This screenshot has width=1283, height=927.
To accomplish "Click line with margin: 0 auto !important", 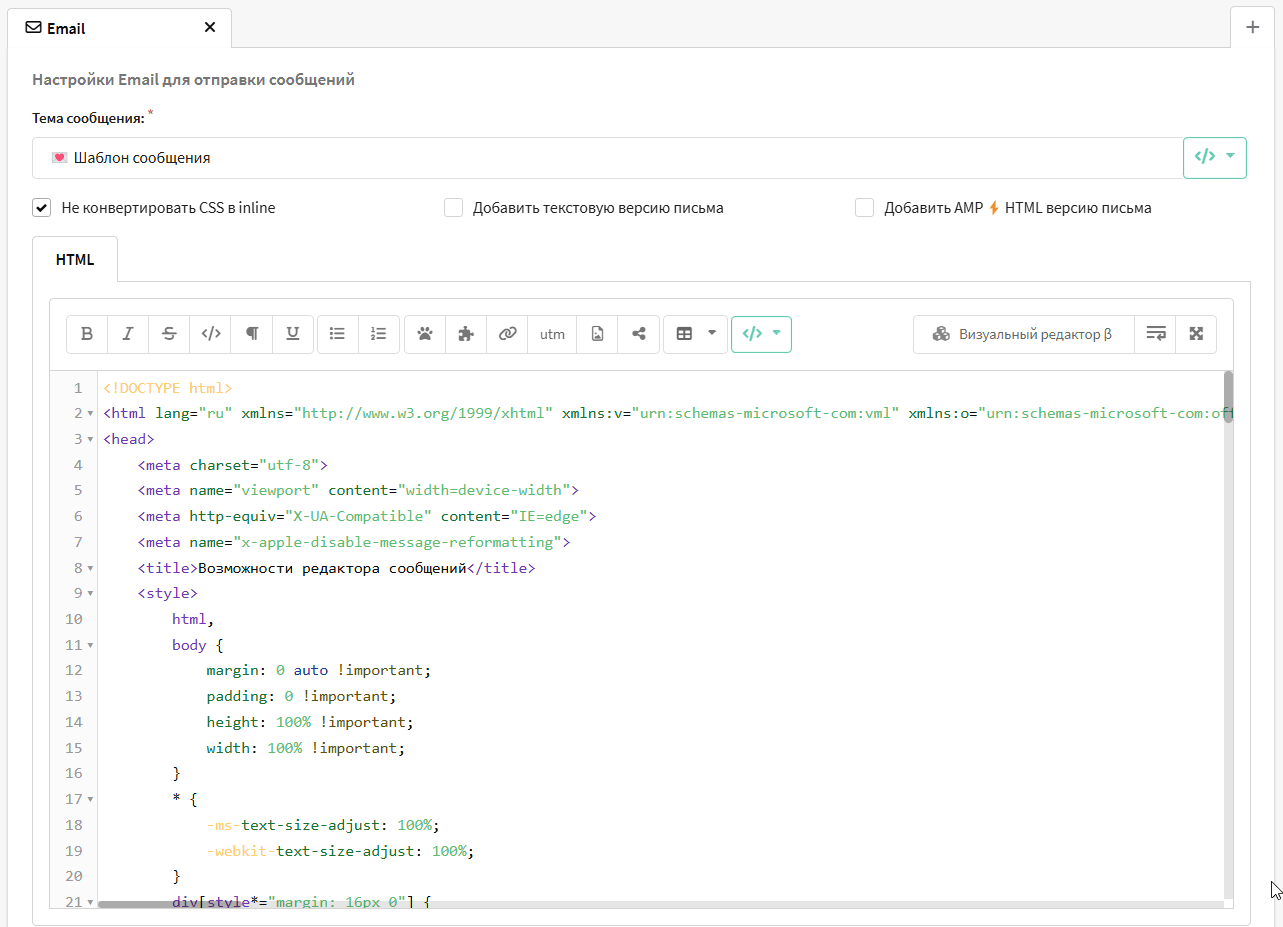I will [x=319, y=671].
